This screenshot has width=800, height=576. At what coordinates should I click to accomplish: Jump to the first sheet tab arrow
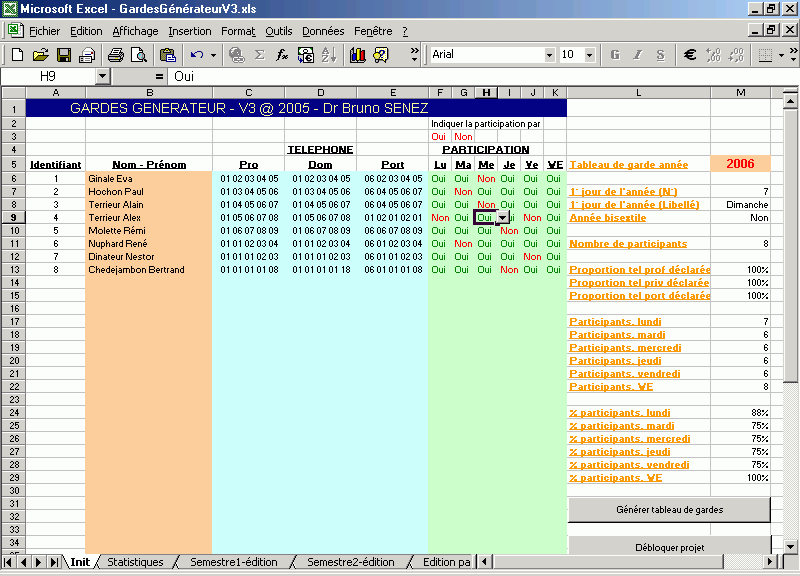coord(8,562)
